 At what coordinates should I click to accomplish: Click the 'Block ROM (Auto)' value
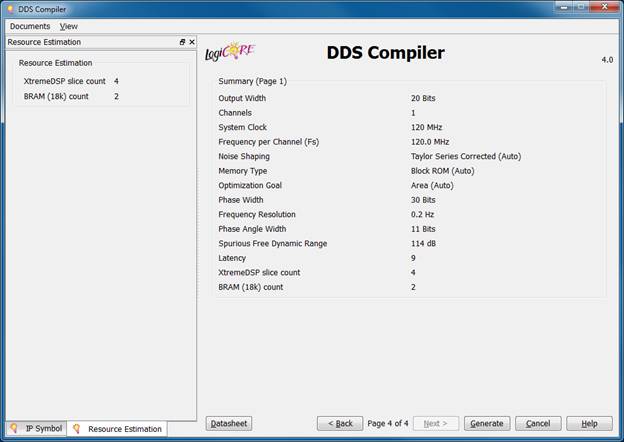coord(443,171)
